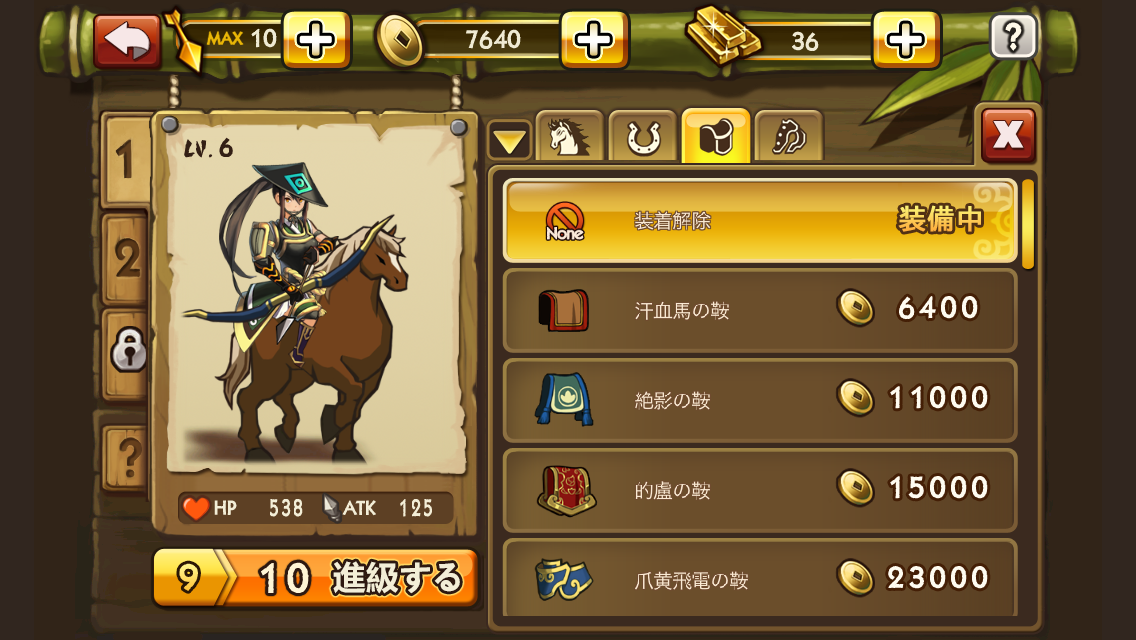Switch to the horseshoe tab
1136x640 pixels.
[x=643, y=136]
